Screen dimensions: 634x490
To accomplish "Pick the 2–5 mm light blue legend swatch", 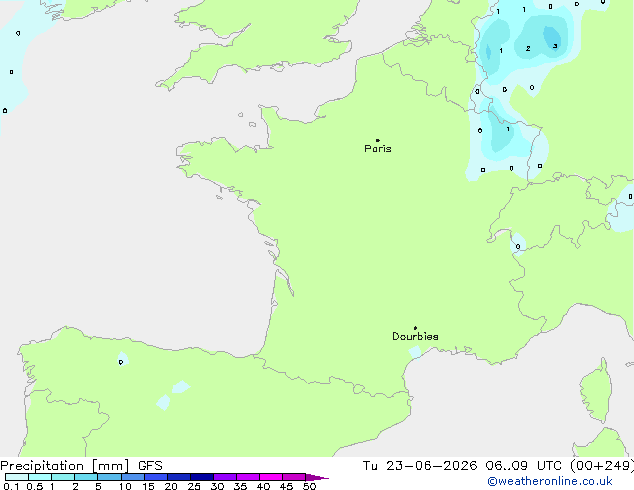I will (86, 477).
